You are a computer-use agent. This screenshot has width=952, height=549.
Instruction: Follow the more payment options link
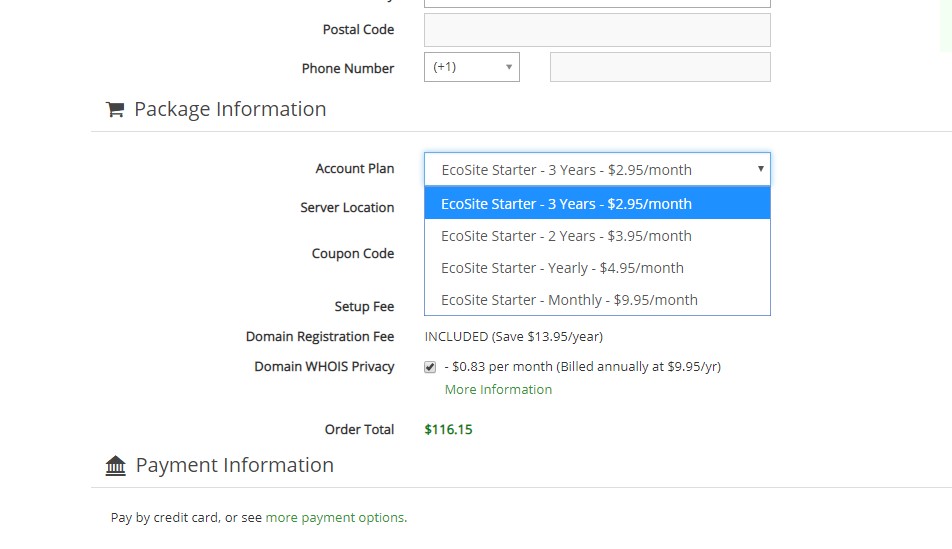pyautogui.click(x=336, y=517)
